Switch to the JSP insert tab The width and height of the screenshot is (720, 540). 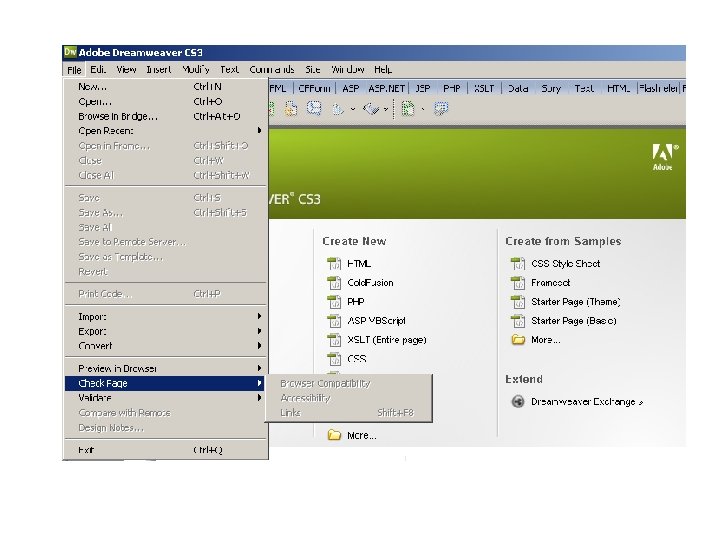click(x=422, y=88)
